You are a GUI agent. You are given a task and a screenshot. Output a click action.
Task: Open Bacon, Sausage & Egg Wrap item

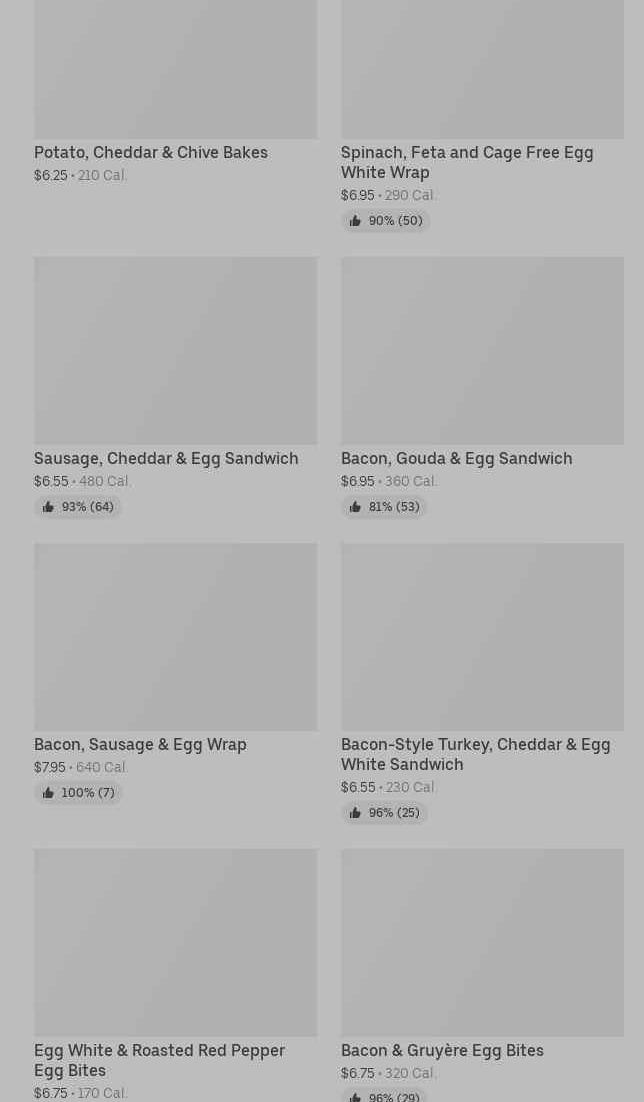(x=140, y=745)
